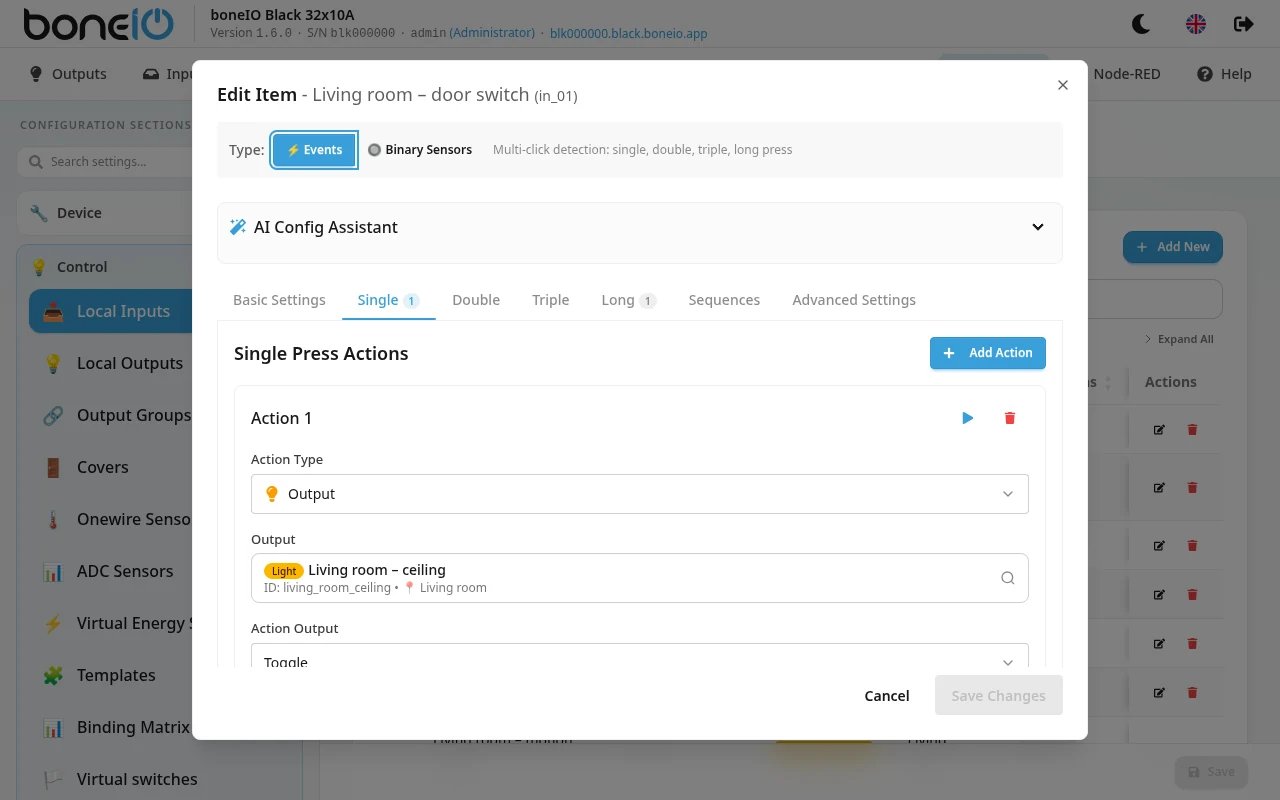The image size is (1280, 800).
Task: Click Cancel in the edit dialog
Action: 887,696
